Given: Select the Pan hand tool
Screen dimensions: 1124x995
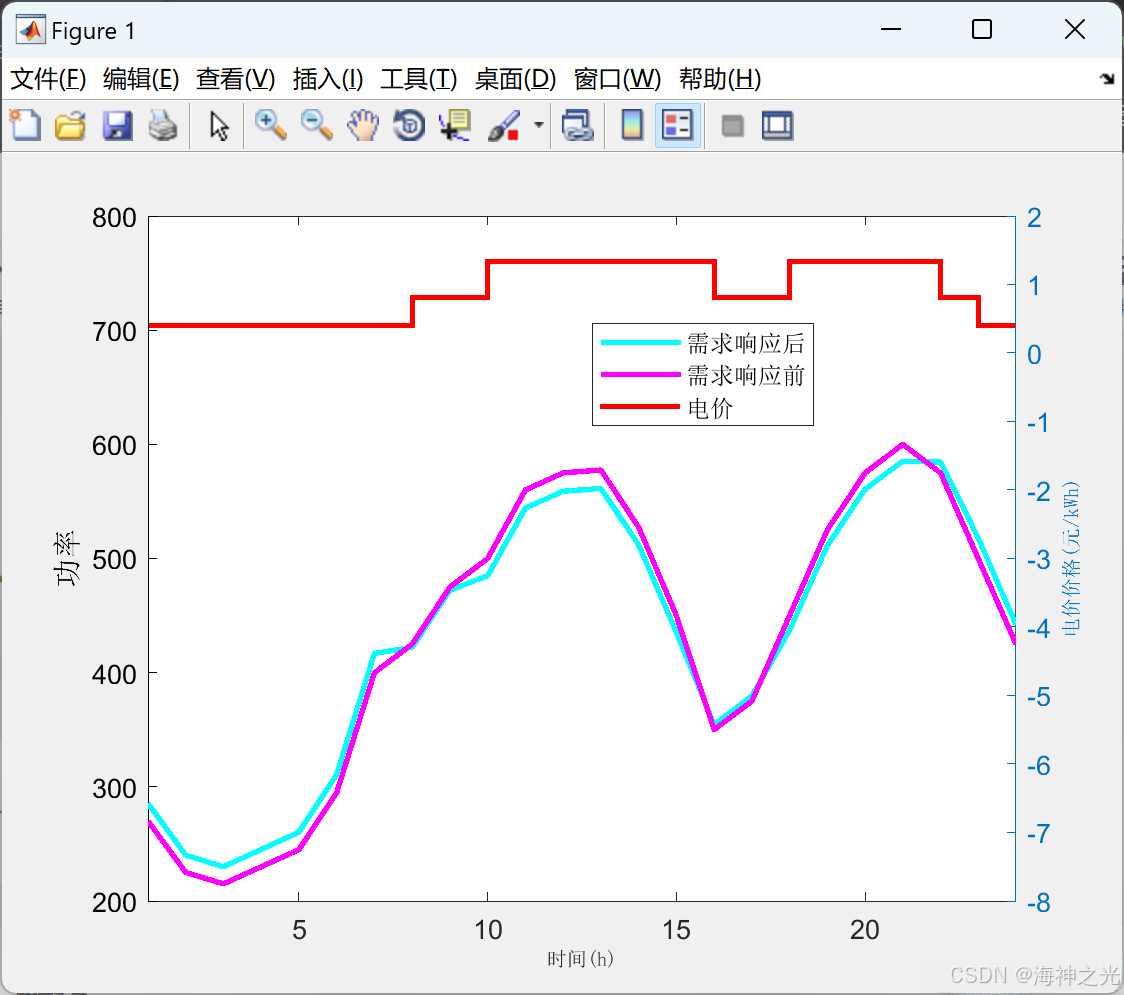Looking at the screenshot, I should pos(363,125).
